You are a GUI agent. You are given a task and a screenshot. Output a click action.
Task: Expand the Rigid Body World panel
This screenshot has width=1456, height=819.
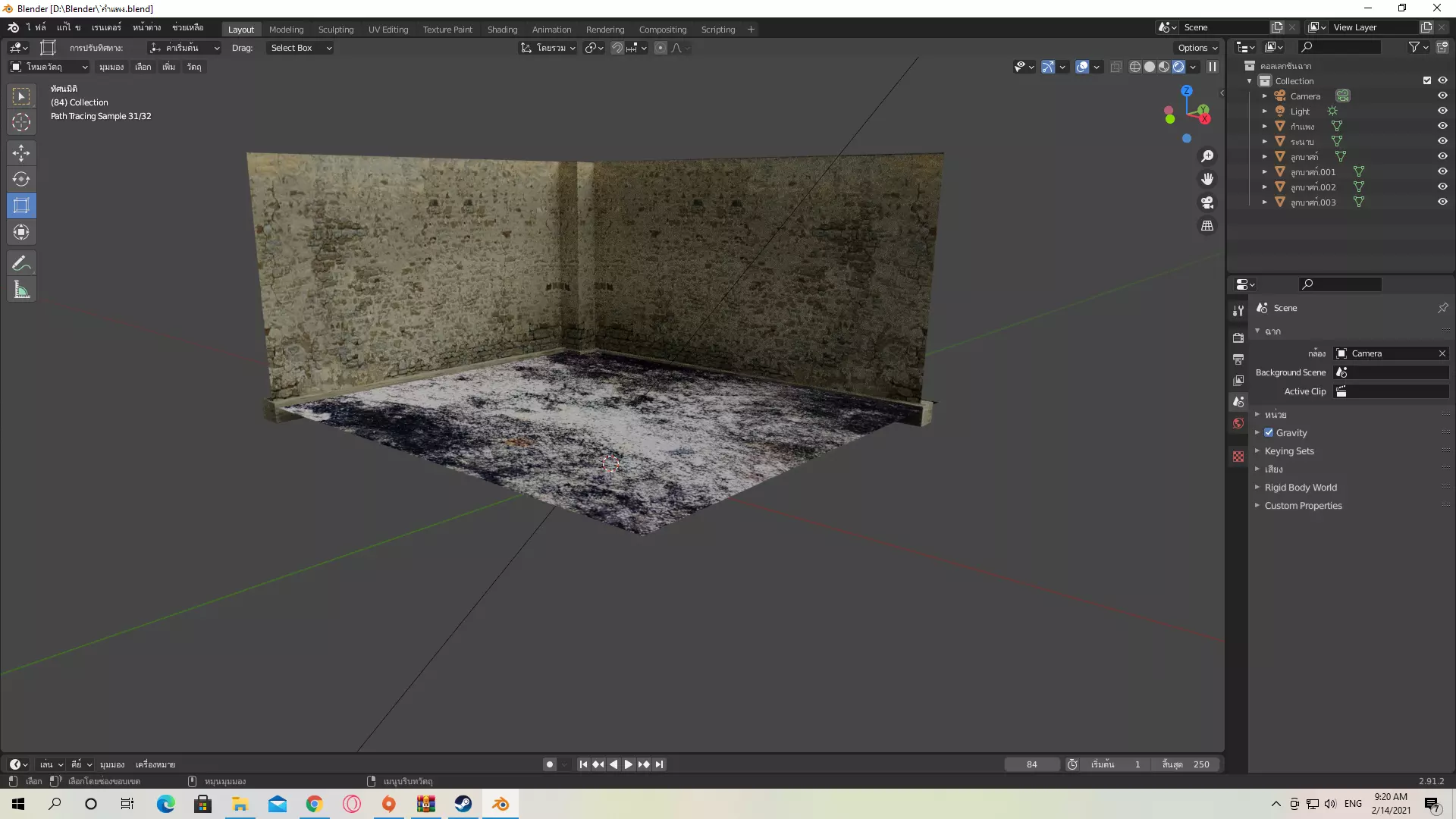tap(1301, 487)
